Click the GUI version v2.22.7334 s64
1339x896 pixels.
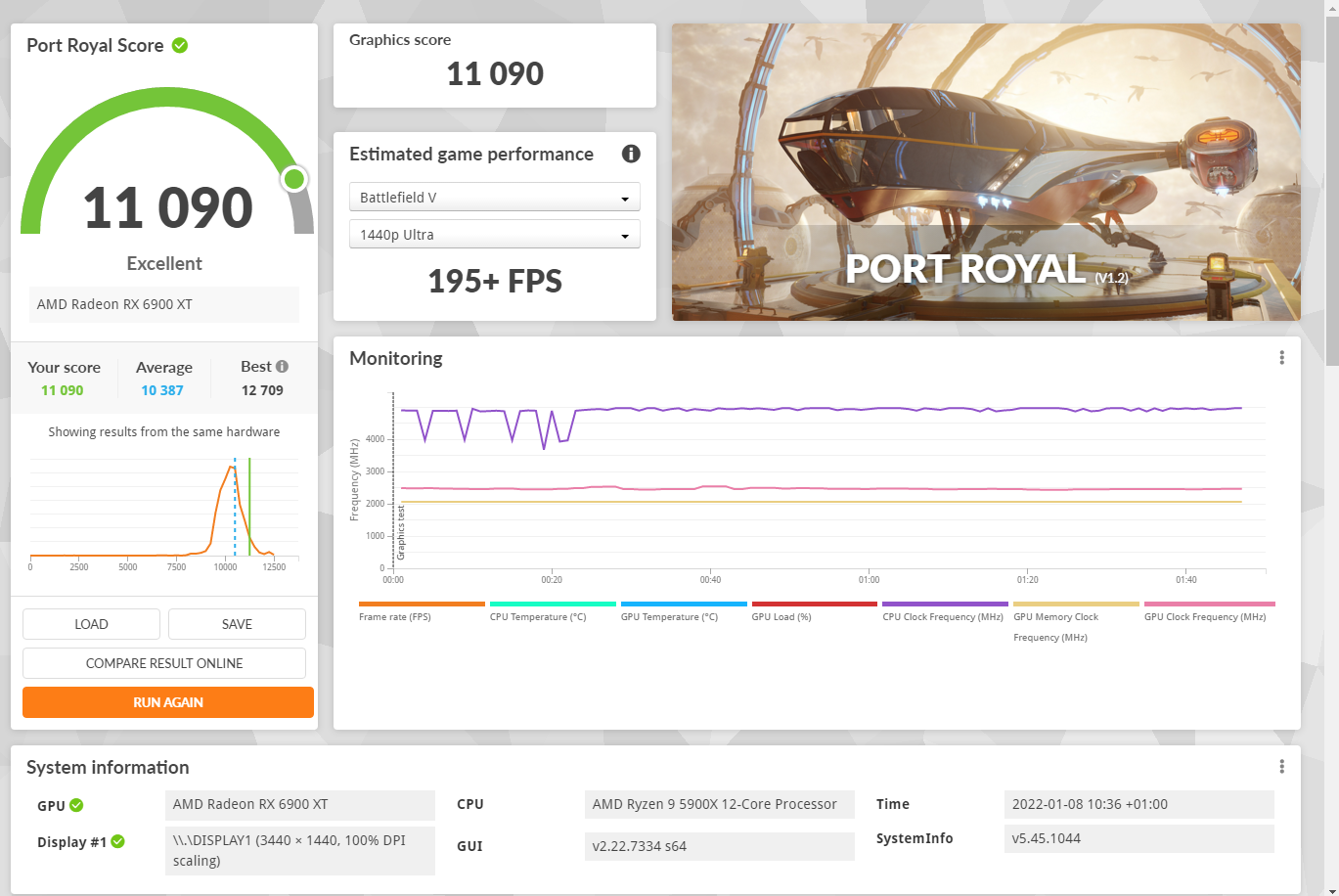tap(720, 846)
